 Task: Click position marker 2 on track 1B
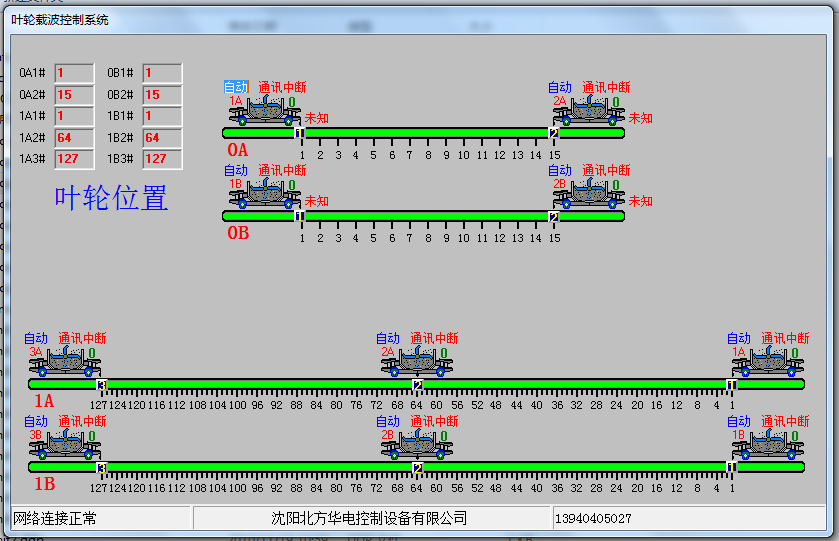pos(417,468)
